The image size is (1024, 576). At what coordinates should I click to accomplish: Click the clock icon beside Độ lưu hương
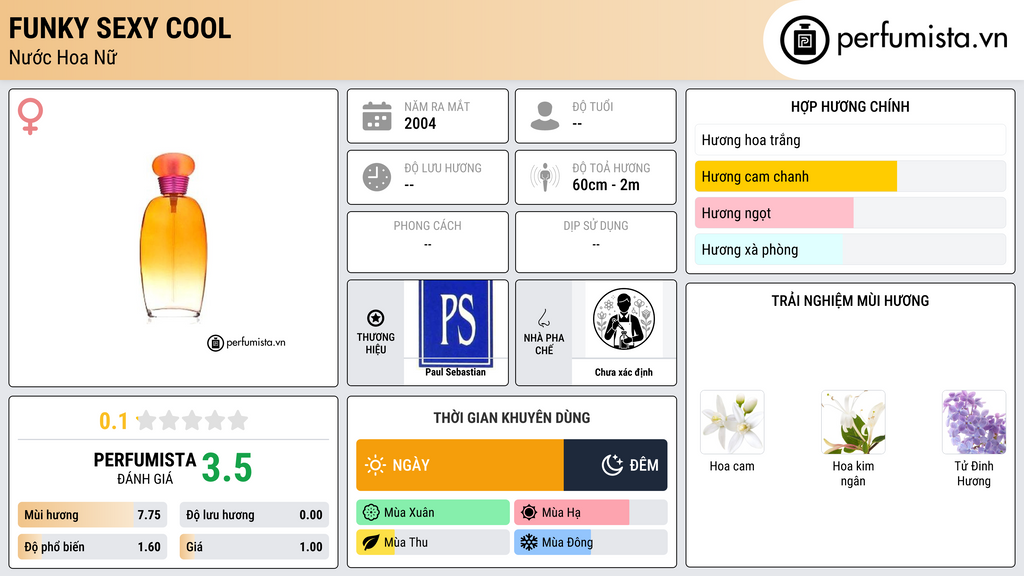tap(377, 177)
